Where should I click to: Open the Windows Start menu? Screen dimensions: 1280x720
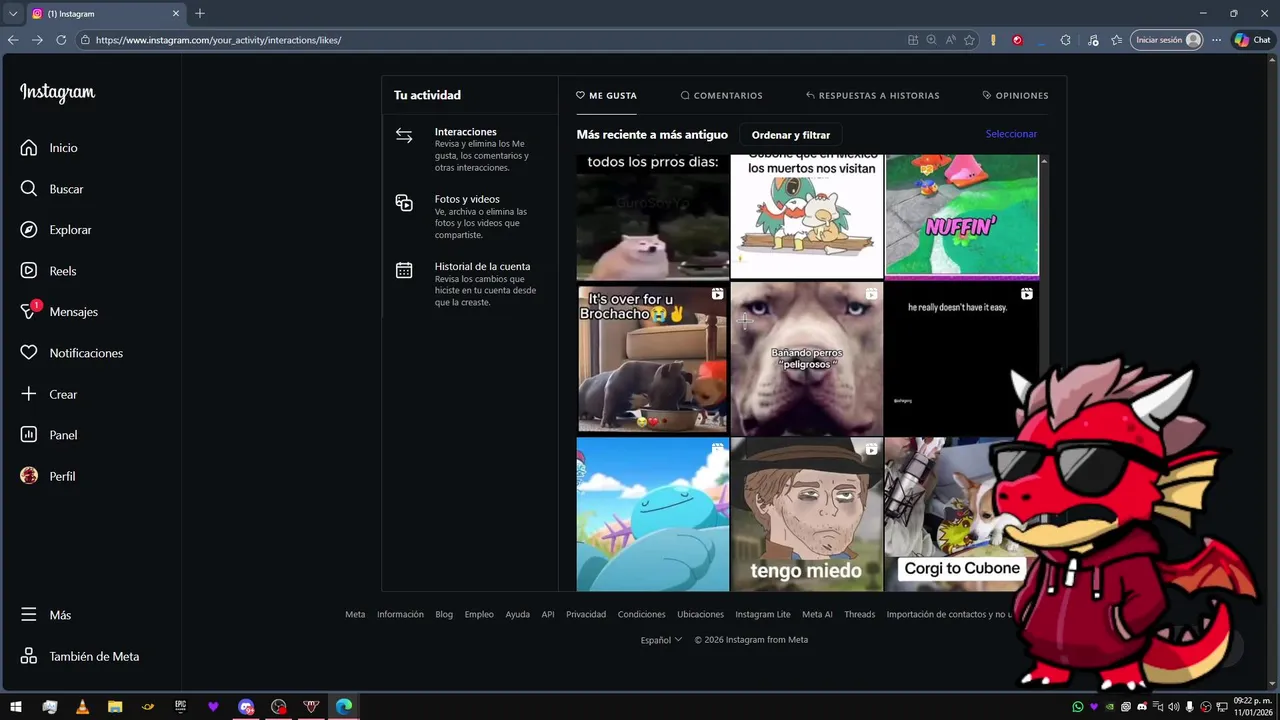16,707
